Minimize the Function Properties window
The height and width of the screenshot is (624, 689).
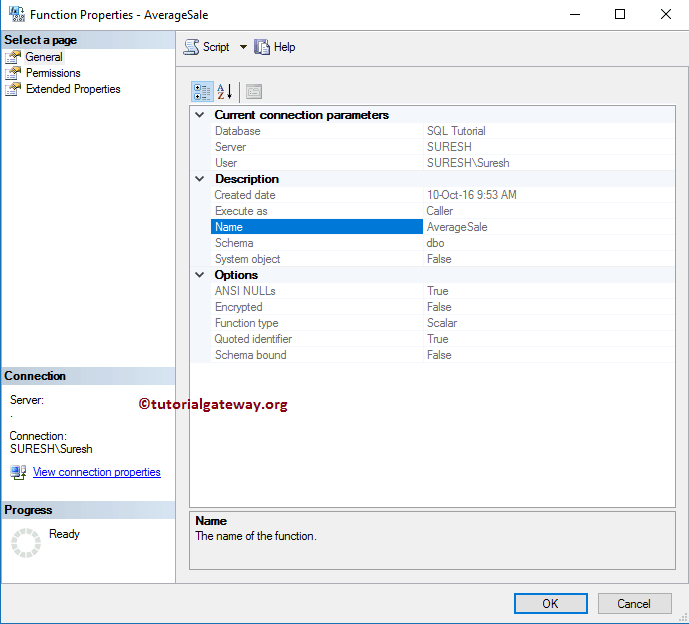pos(575,15)
